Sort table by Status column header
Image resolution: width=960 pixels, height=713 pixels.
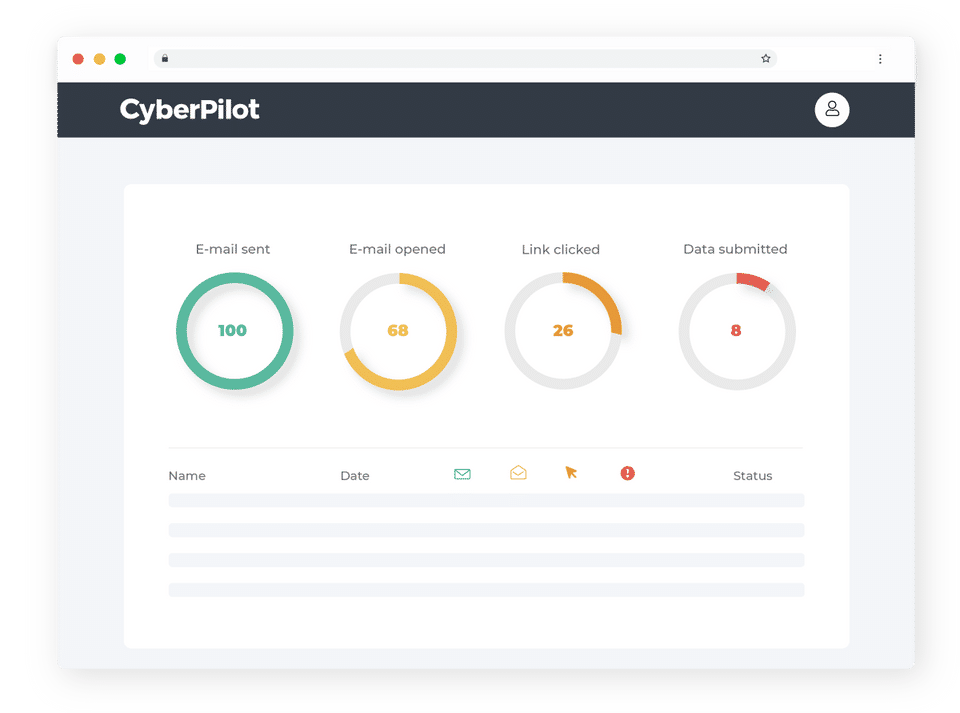(x=752, y=476)
